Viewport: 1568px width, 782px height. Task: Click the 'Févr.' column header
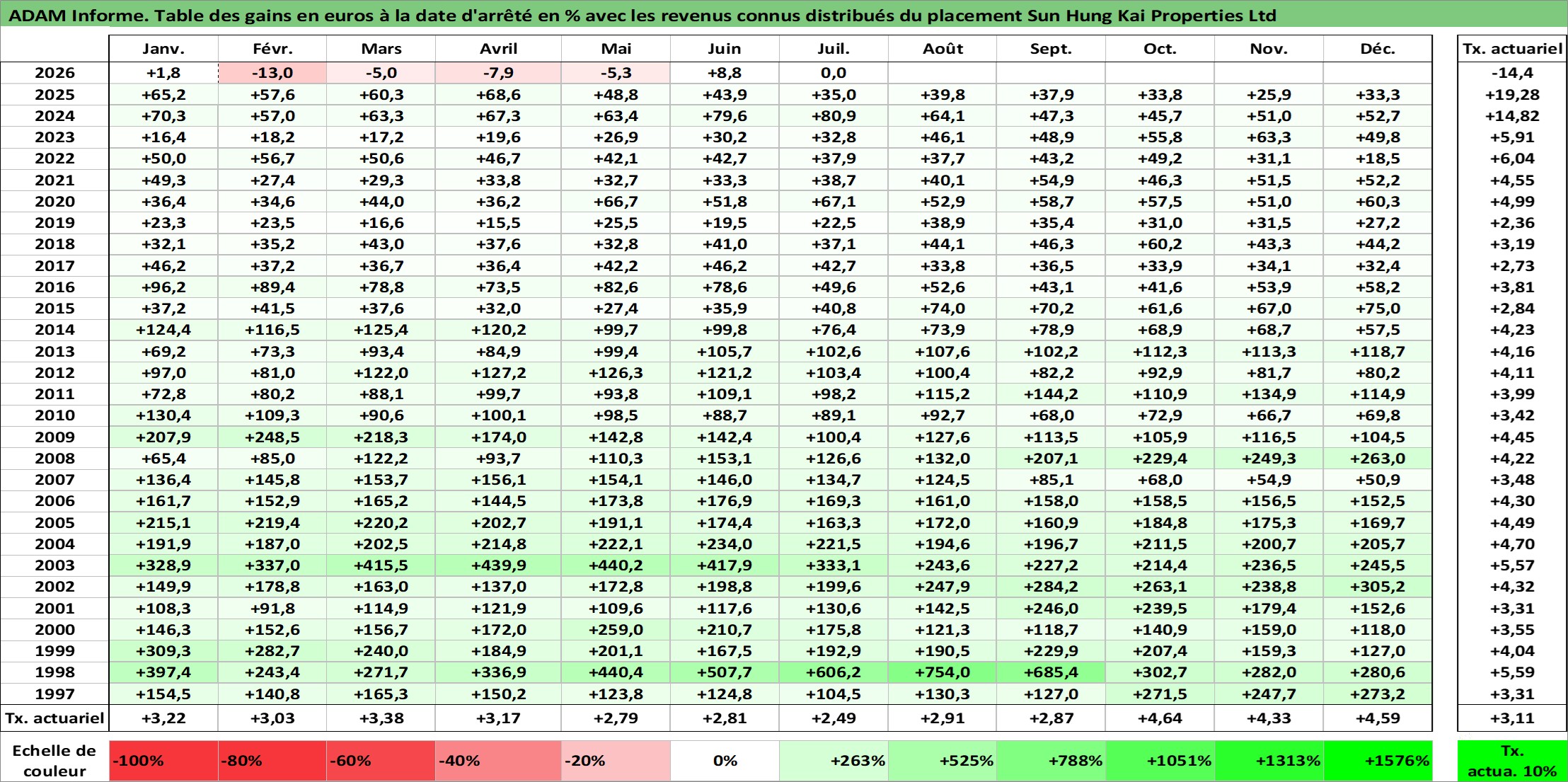[272, 49]
